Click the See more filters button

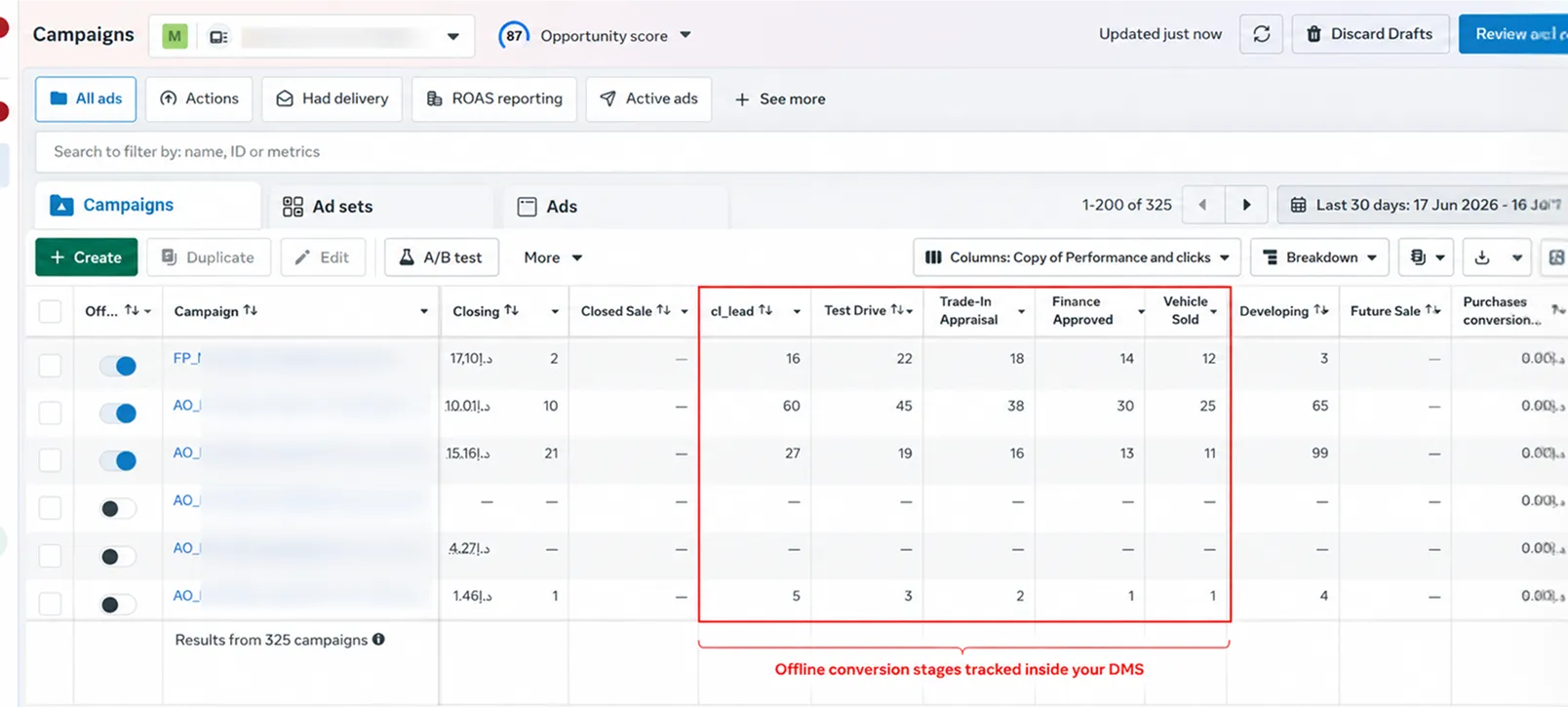point(780,99)
